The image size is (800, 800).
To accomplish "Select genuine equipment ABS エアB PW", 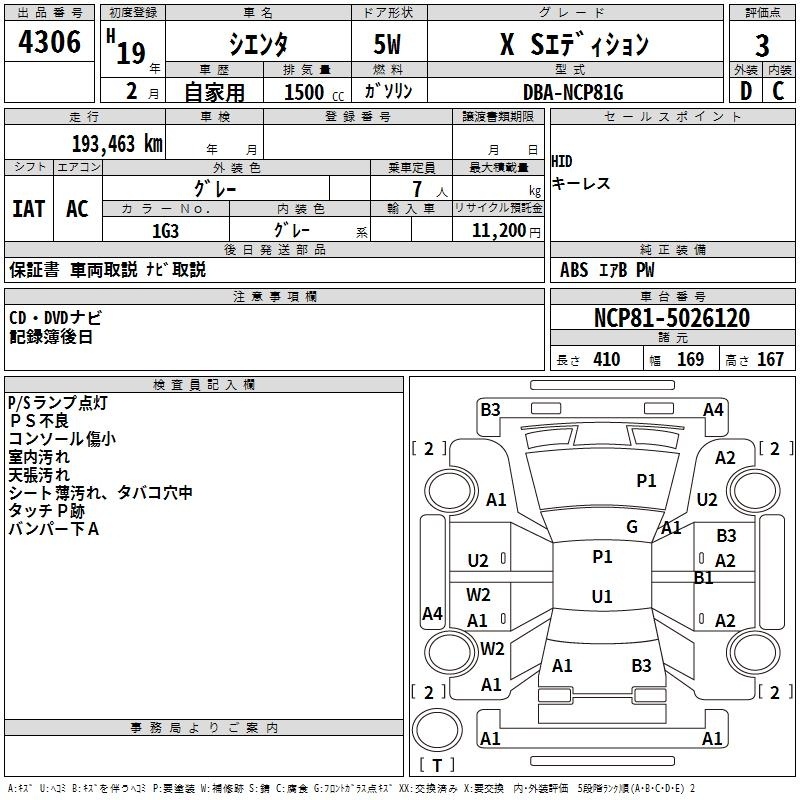I will coord(607,270).
